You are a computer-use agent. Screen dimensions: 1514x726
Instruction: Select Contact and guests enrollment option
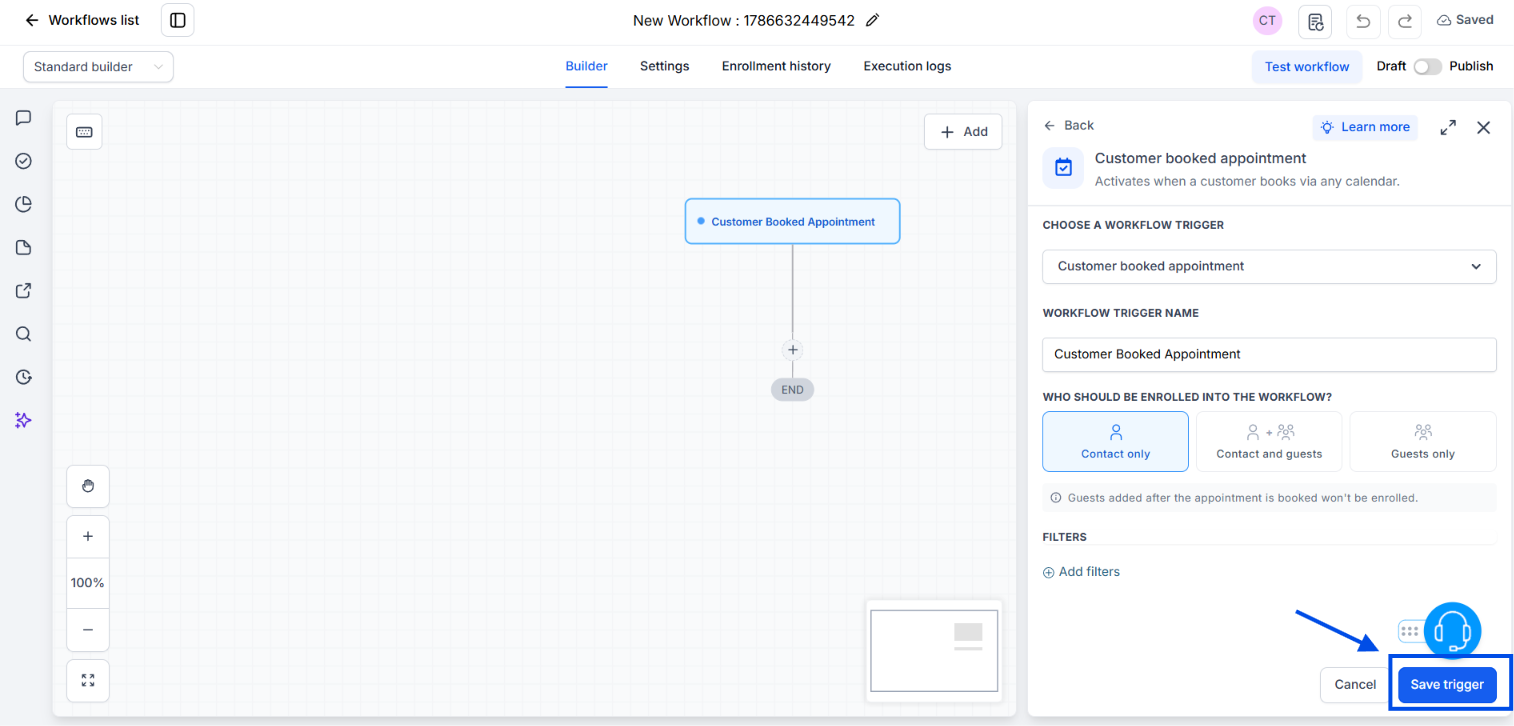(1269, 442)
